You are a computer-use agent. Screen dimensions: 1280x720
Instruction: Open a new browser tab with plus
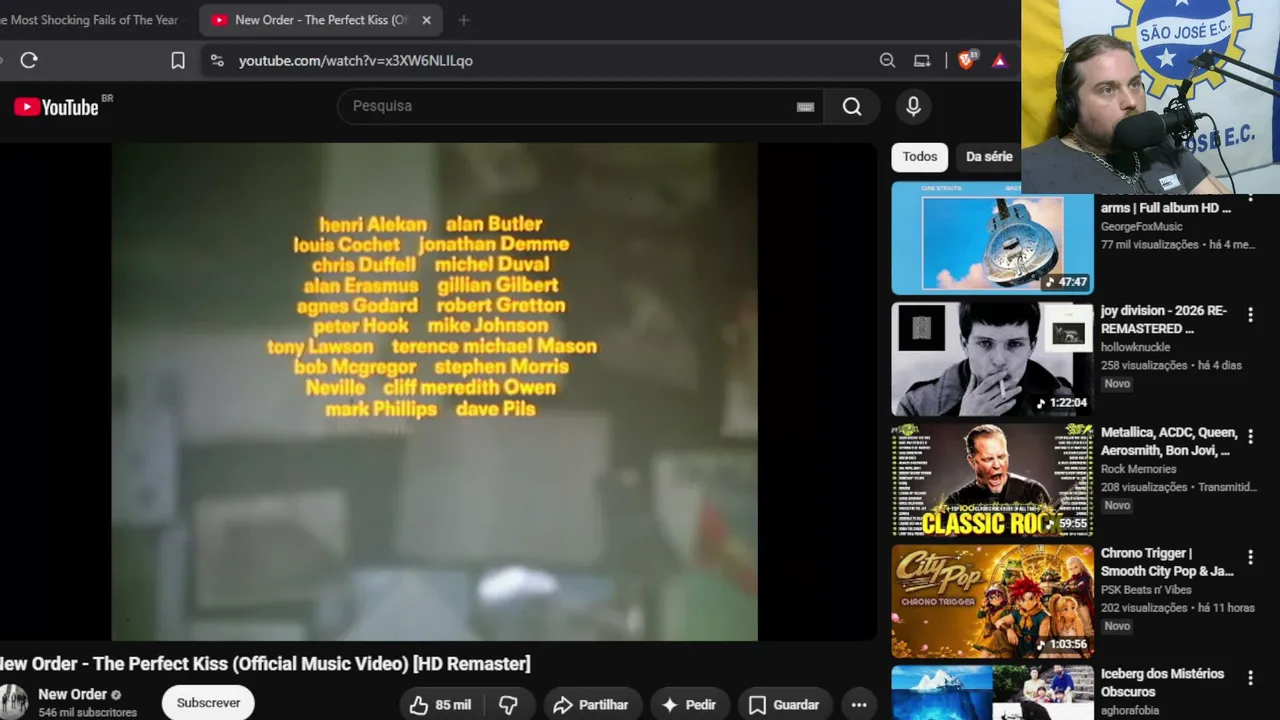point(463,20)
